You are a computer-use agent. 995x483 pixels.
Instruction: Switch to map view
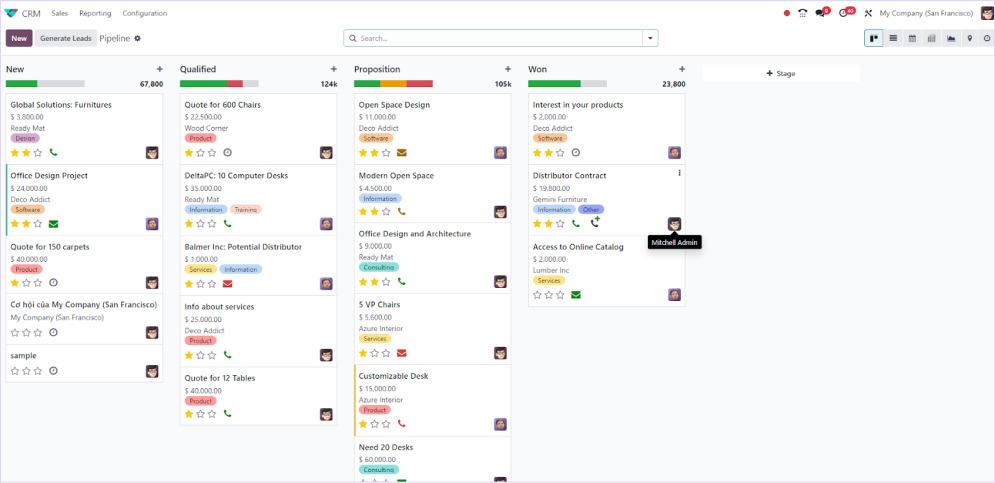970,38
